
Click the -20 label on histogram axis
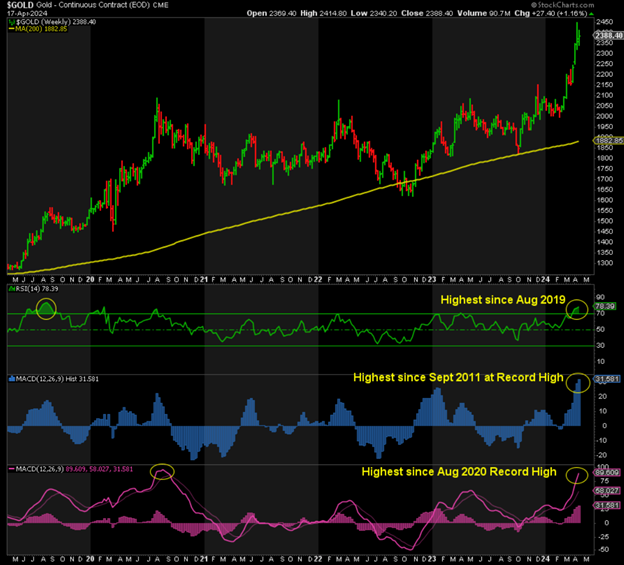[x=601, y=455]
